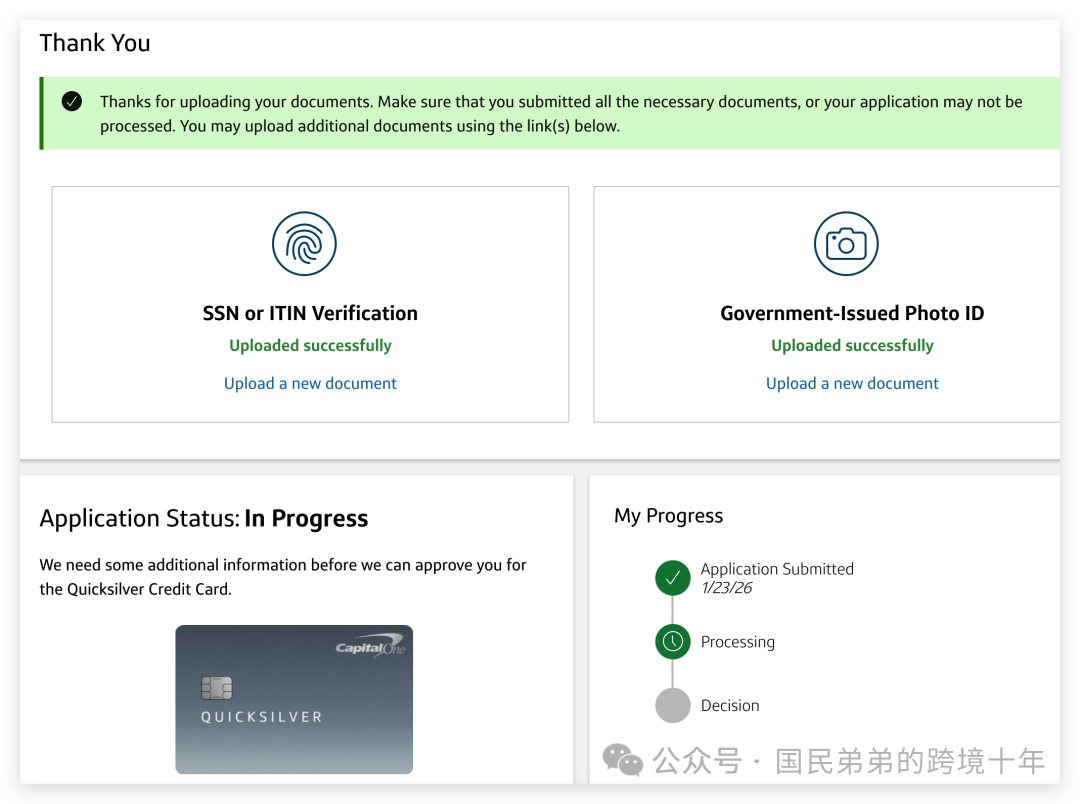1080x804 pixels.
Task: Click the gray circle beside Decision
Action: point(672,705)
